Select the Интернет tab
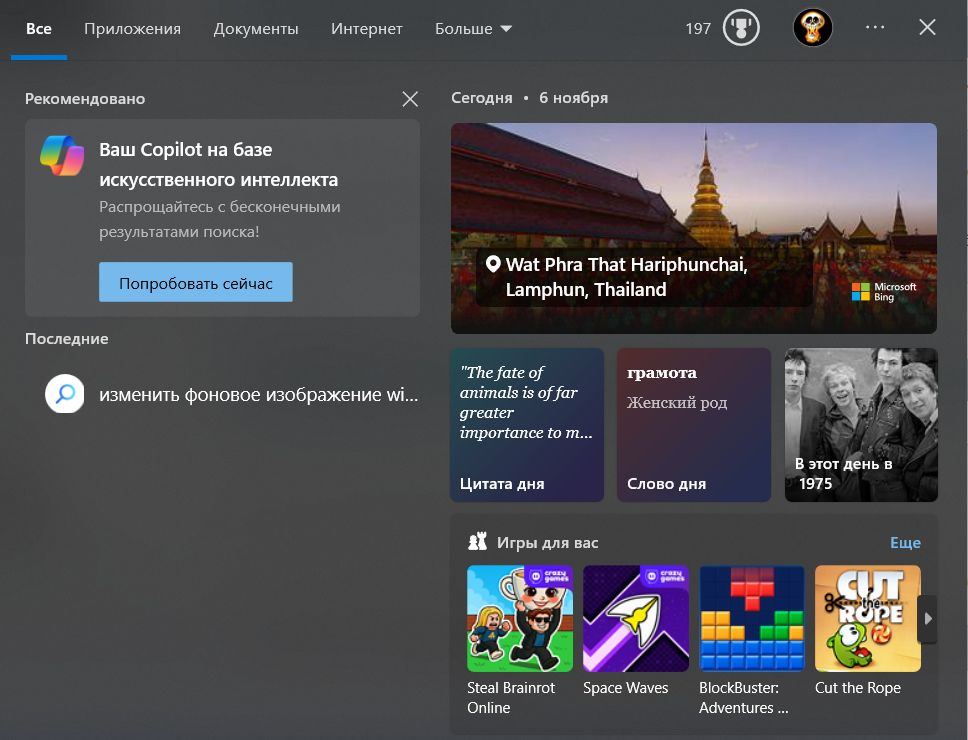The width and height of the screenshot is (968, 740). click(367, 29)
